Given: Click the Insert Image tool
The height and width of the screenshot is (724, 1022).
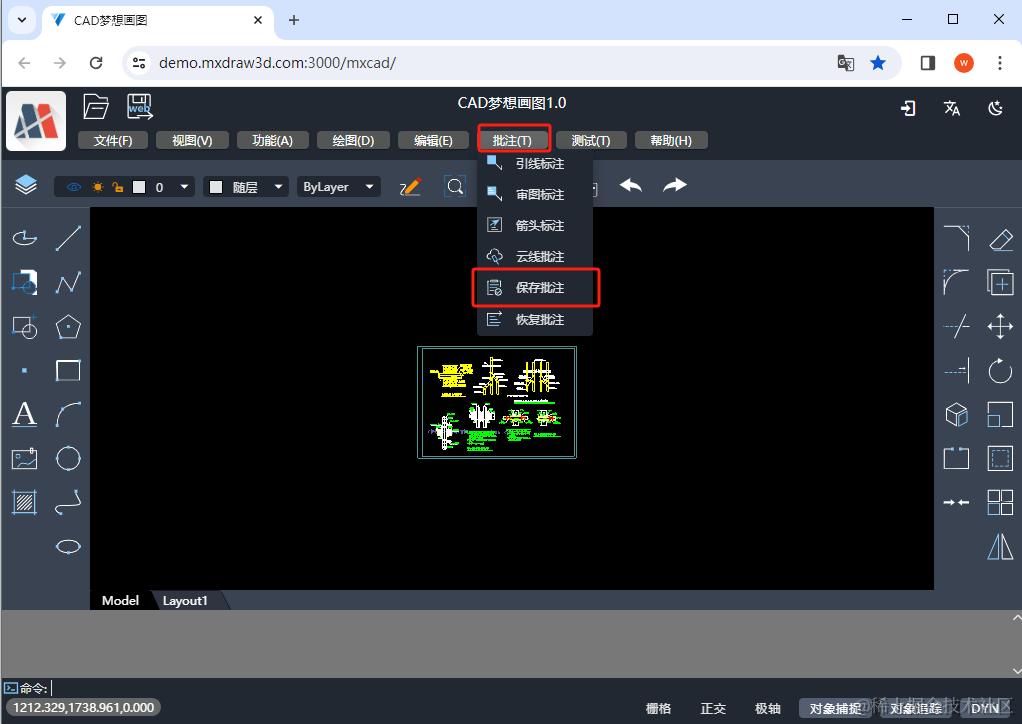Looking at the screenshot, I should (25, 459).
